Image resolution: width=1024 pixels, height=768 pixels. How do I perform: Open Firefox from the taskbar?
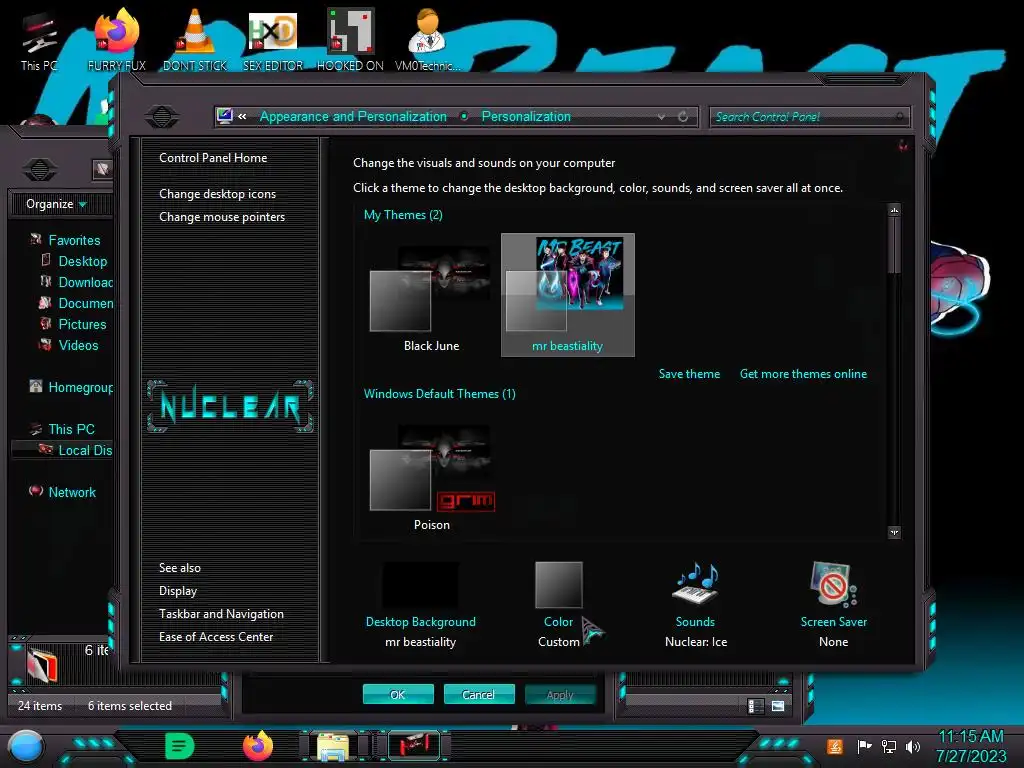pyautogui.click(x=257, y=746)
